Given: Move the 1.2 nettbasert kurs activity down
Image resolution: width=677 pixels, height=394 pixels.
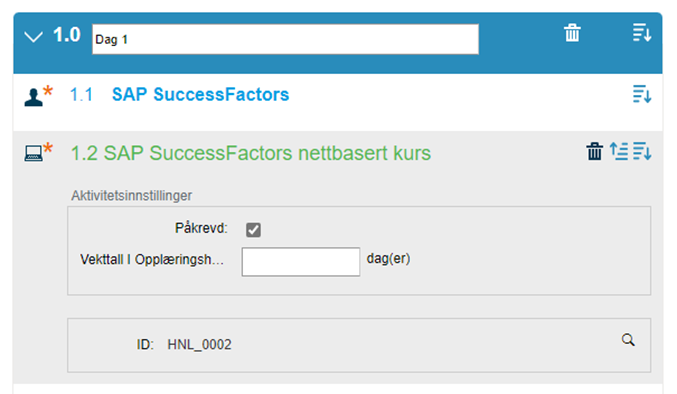Looking at the screenshot, I should [642, 151].
